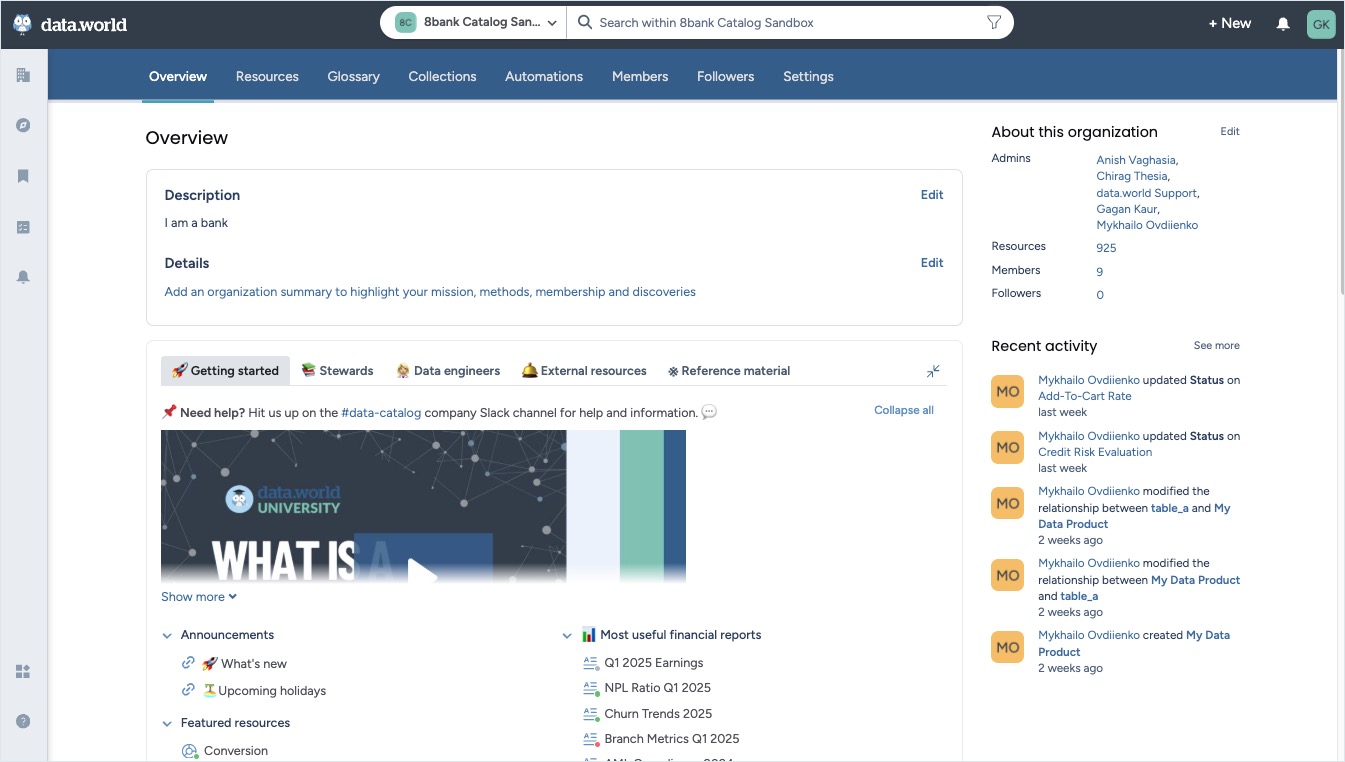Click See more in Recent activity
This screenshot has width=1345, height=762.
point(1216,346)
